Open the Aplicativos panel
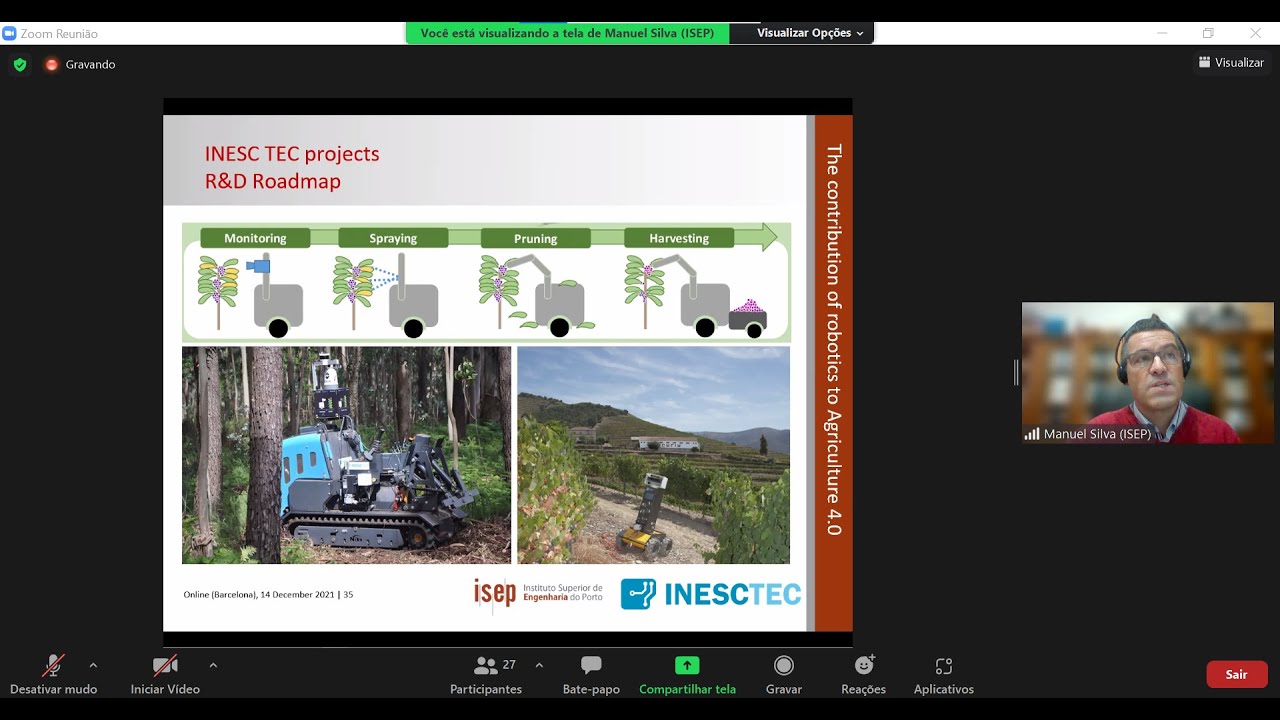1280x720 pixels. coord(943,675)
